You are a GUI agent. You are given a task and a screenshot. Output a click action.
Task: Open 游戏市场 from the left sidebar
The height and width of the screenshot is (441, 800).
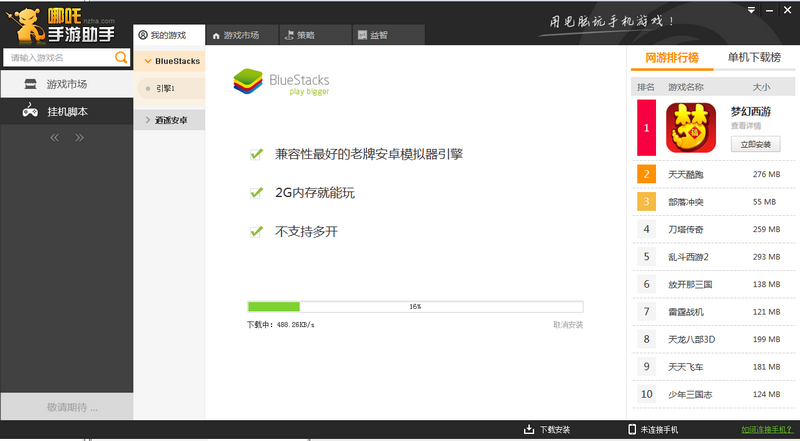click(x=66, y=84)
